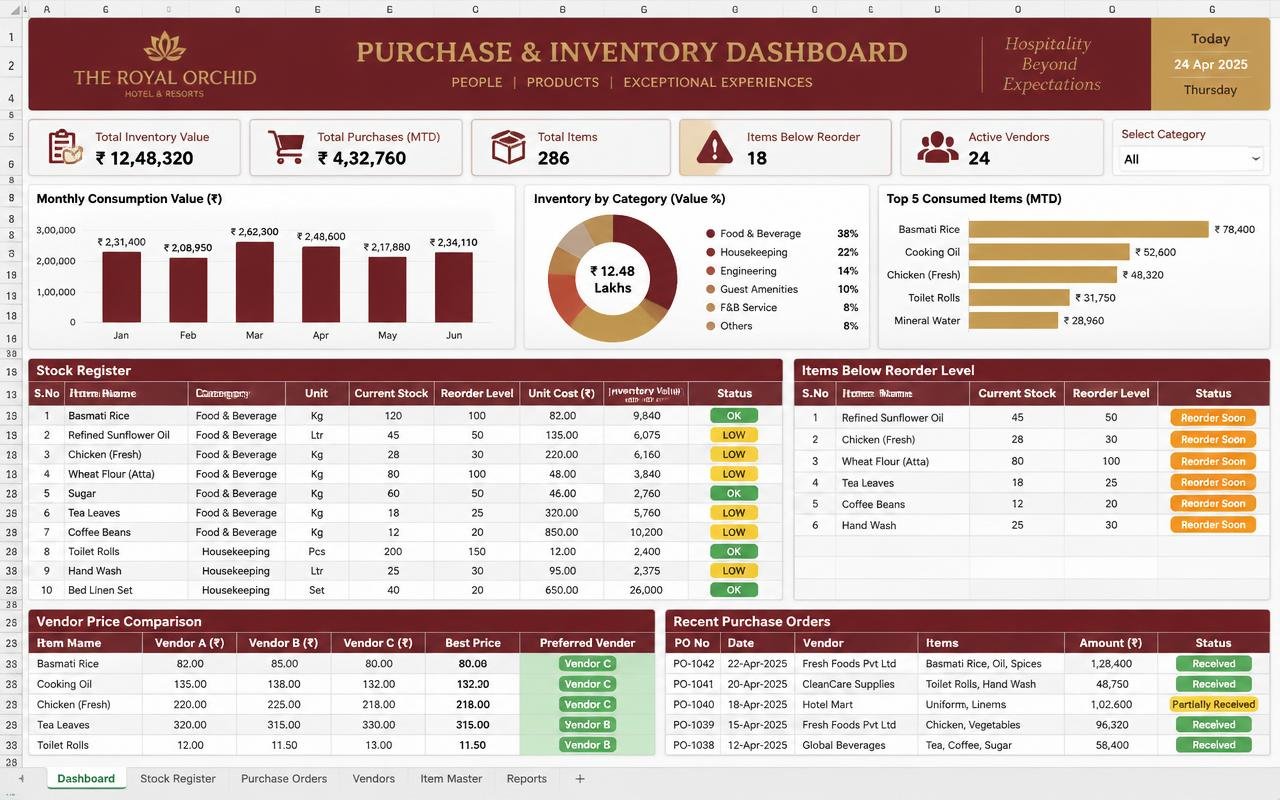
Task: Select the Dashboard sheet tab
Action: (86, 778)
